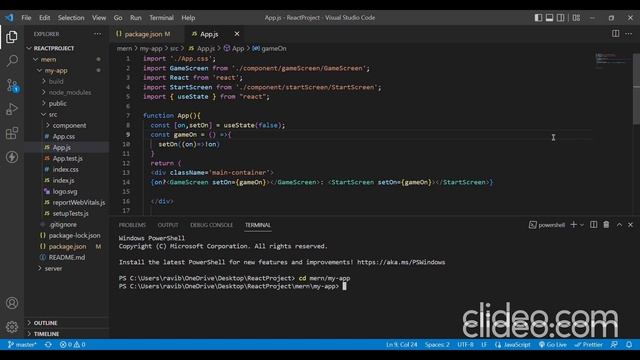Toggle the bottom panel layout icon

[549, 18]
